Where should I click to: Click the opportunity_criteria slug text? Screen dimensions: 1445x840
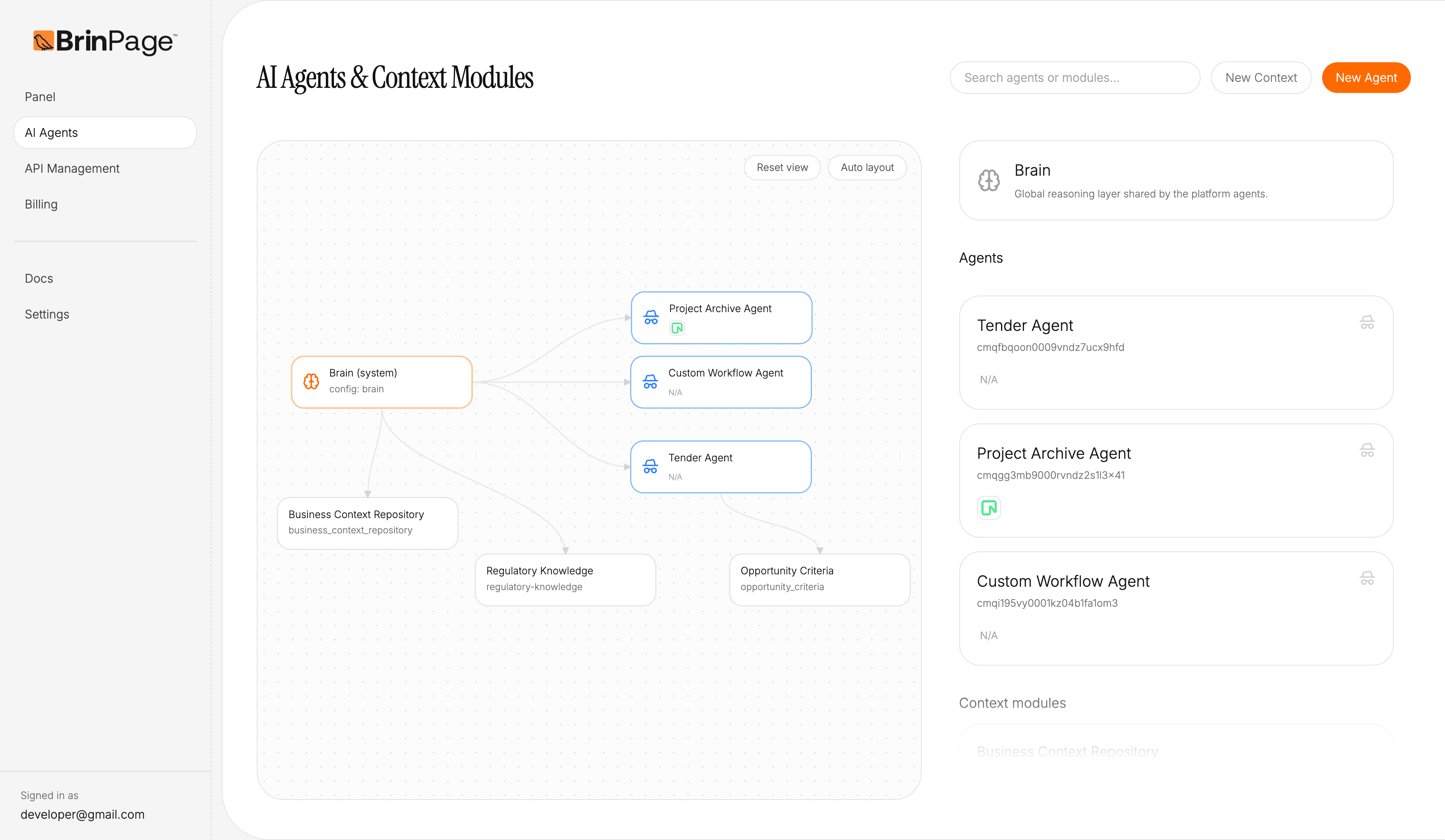tap(782, 587)
